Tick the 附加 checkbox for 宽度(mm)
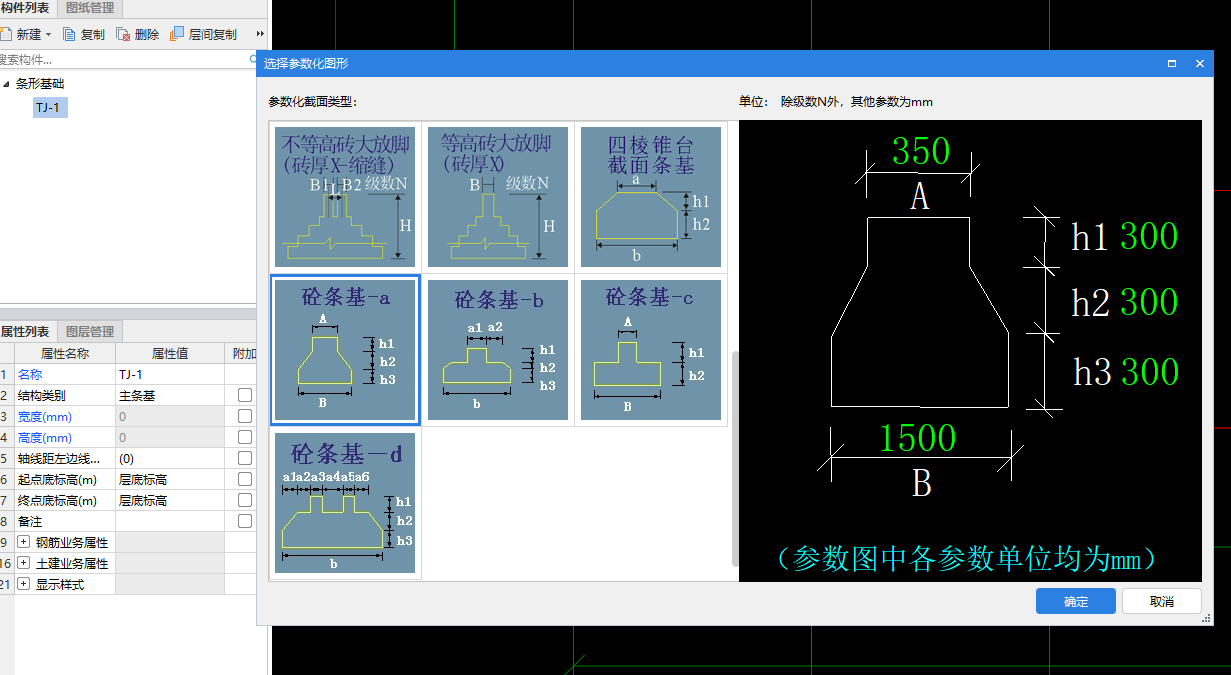The width and height of the screenshot is (1231, 675). coord(244,416)
